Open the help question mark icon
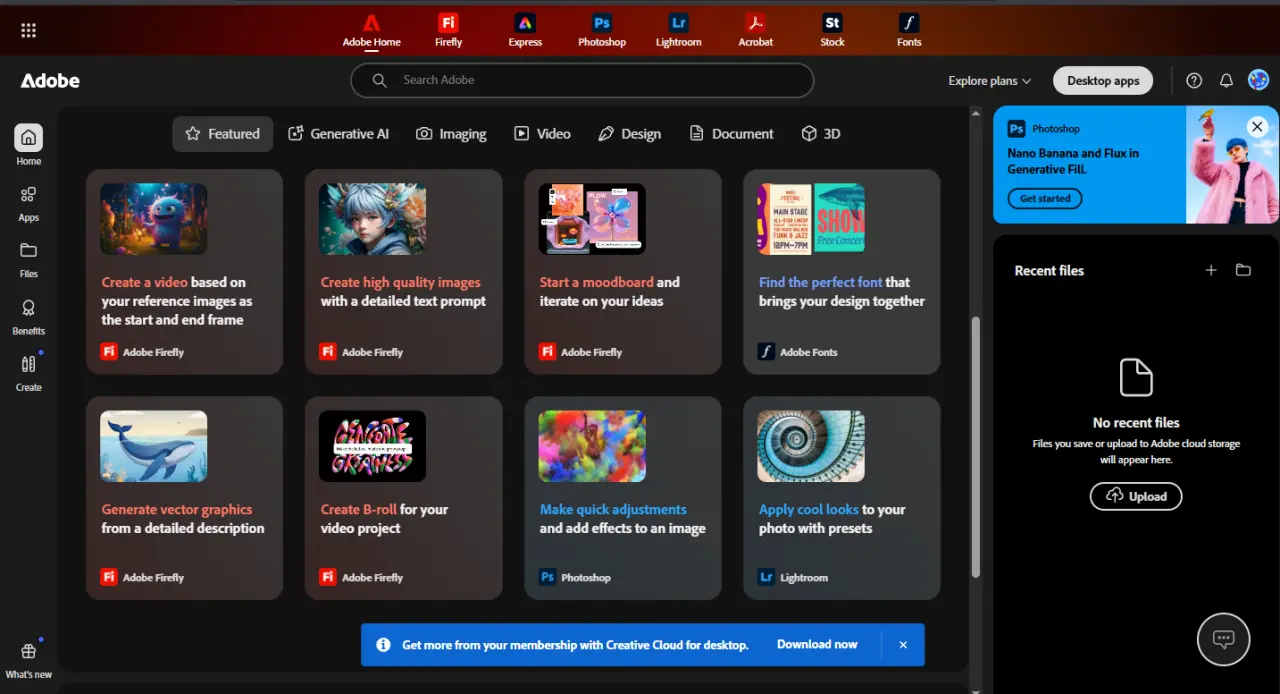 1194,81
